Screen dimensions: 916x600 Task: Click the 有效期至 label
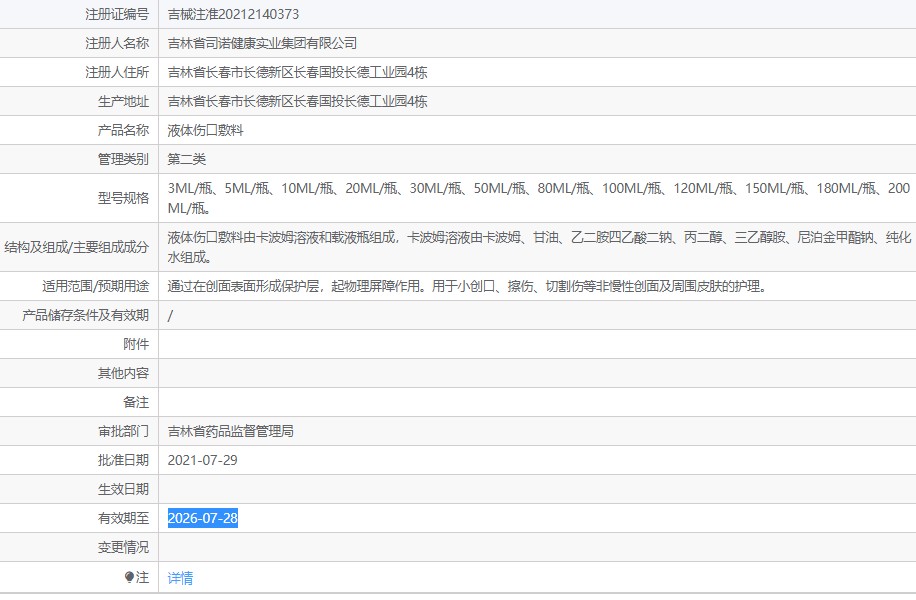(x=123, y=518)
